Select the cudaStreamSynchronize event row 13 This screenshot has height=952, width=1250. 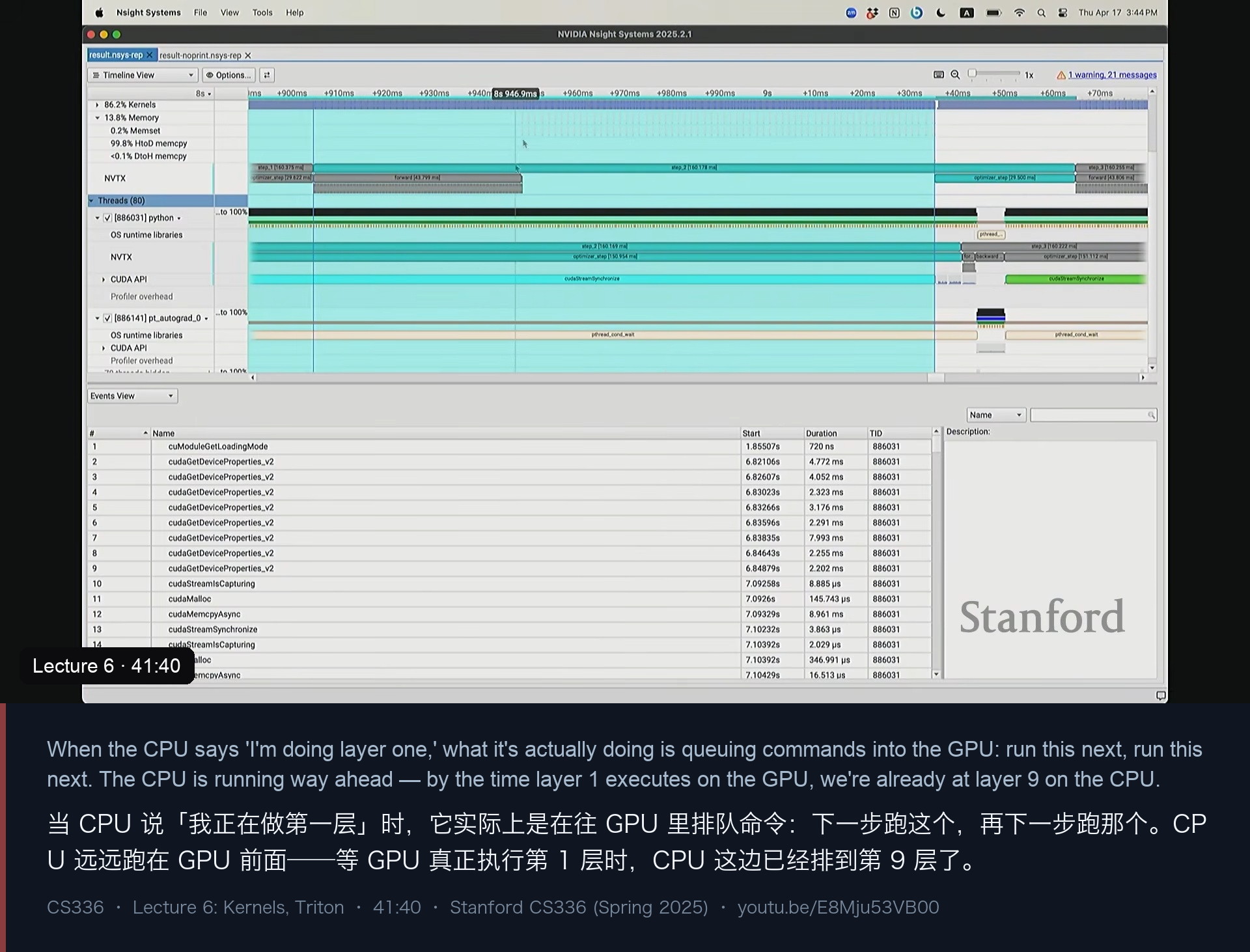pyautogui.click(x=510, y=630)
